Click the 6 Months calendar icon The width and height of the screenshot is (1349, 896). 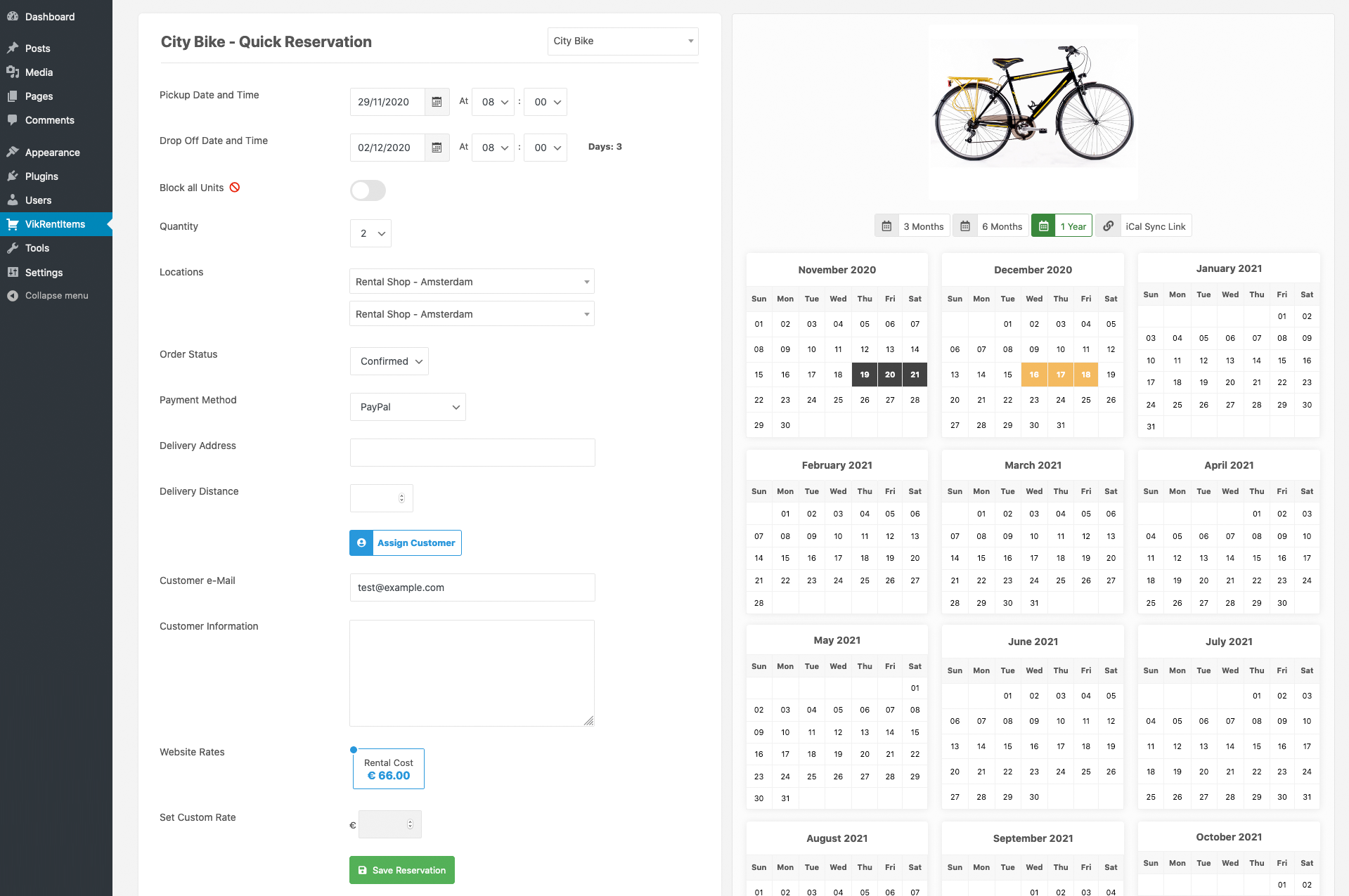point(965,226)
